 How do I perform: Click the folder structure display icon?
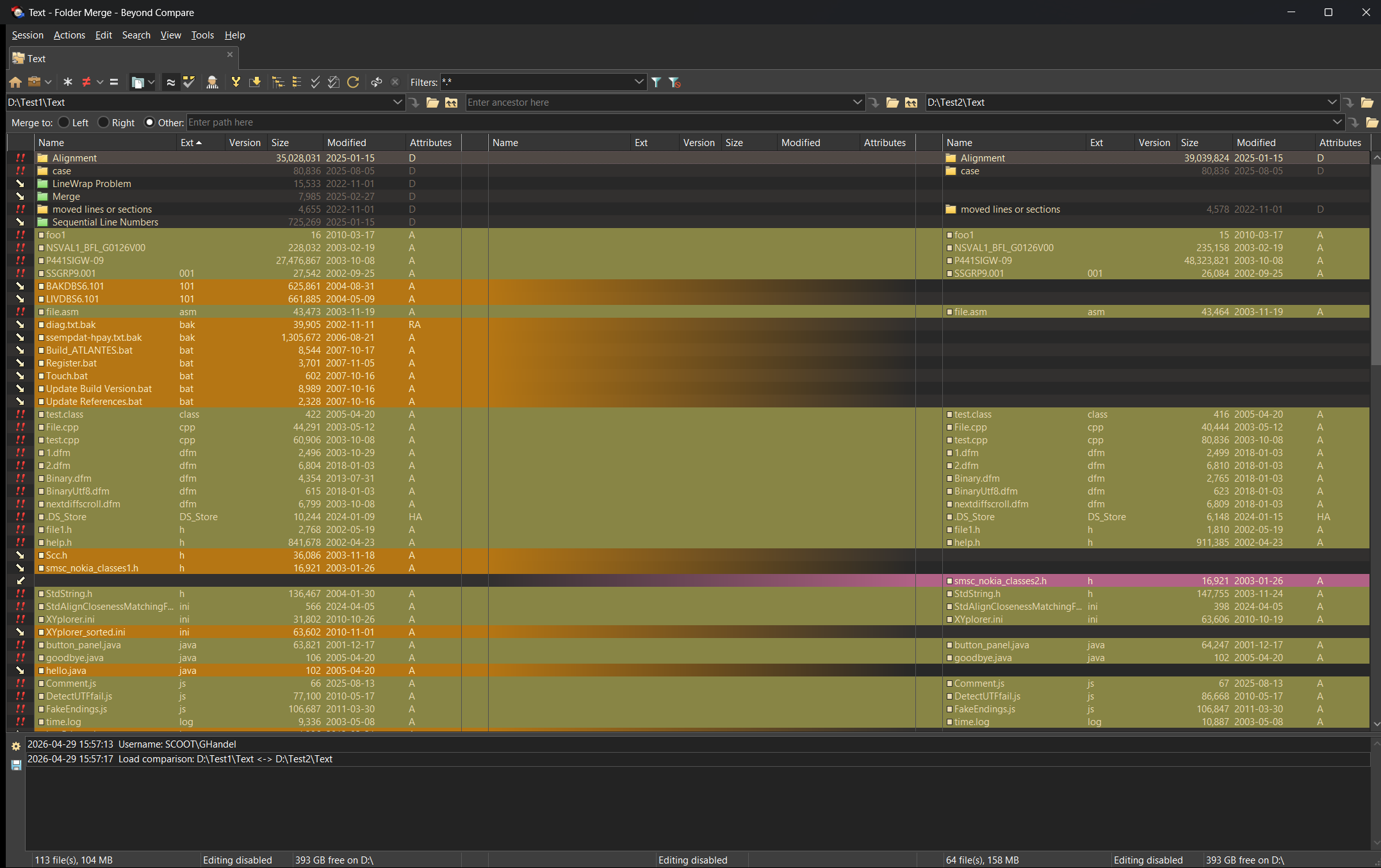click(x=137, y=82)
